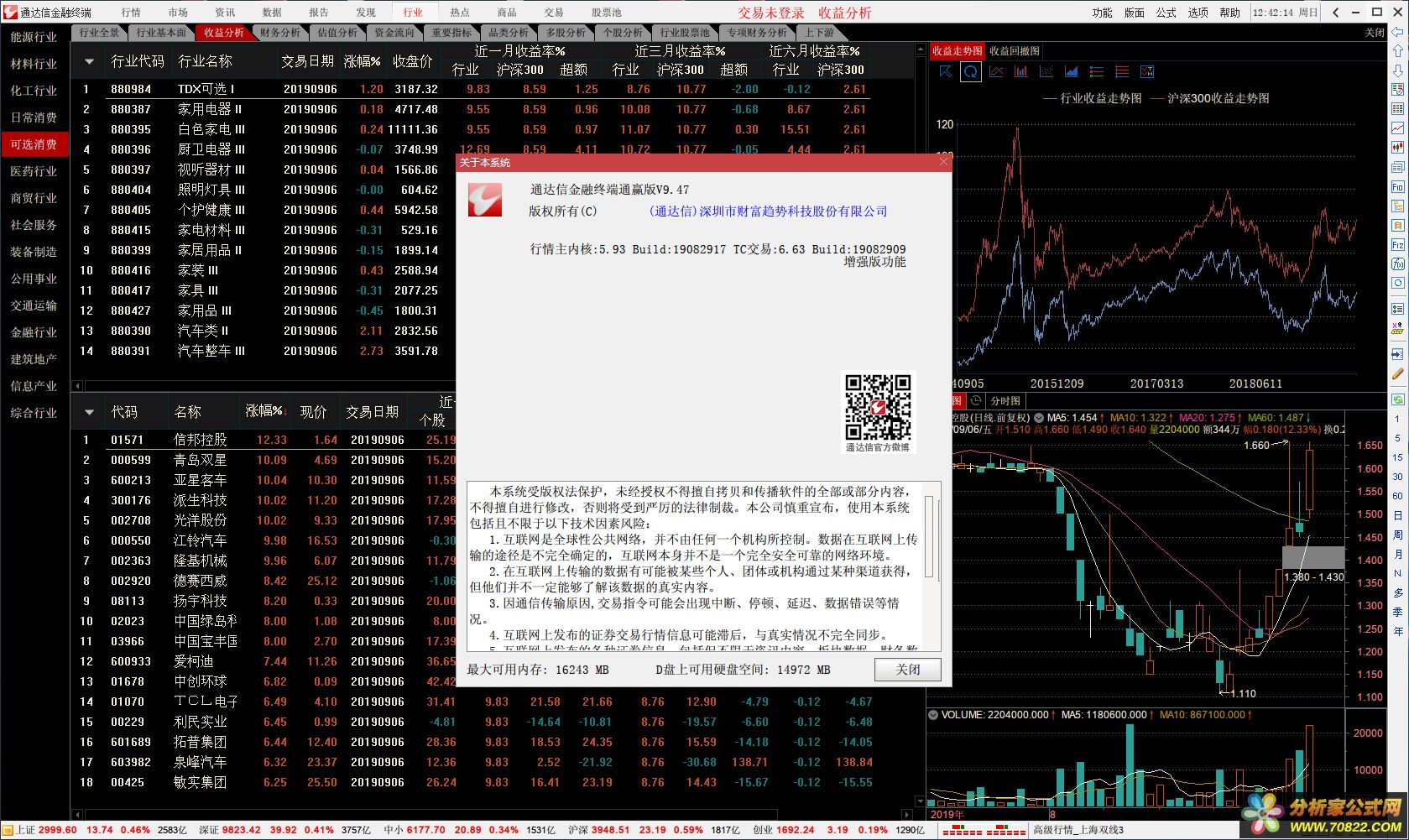
Task: Switch chart to line graph style icon
Action: (995, 71)
